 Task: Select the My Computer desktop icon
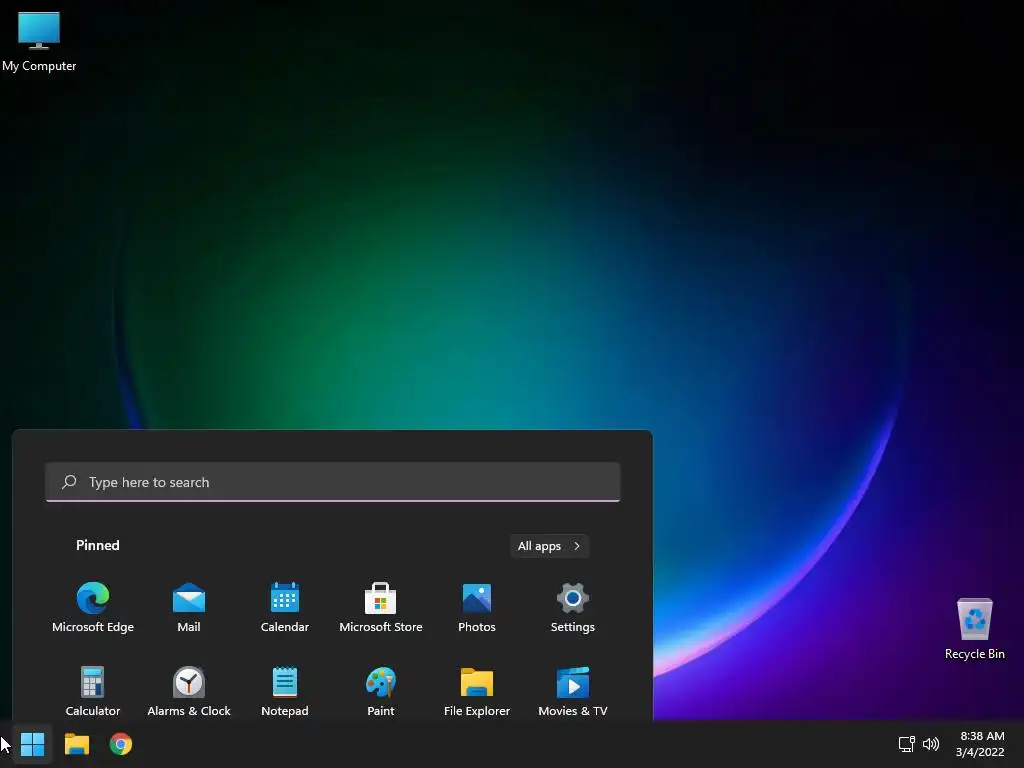click(x=39, y=41)
